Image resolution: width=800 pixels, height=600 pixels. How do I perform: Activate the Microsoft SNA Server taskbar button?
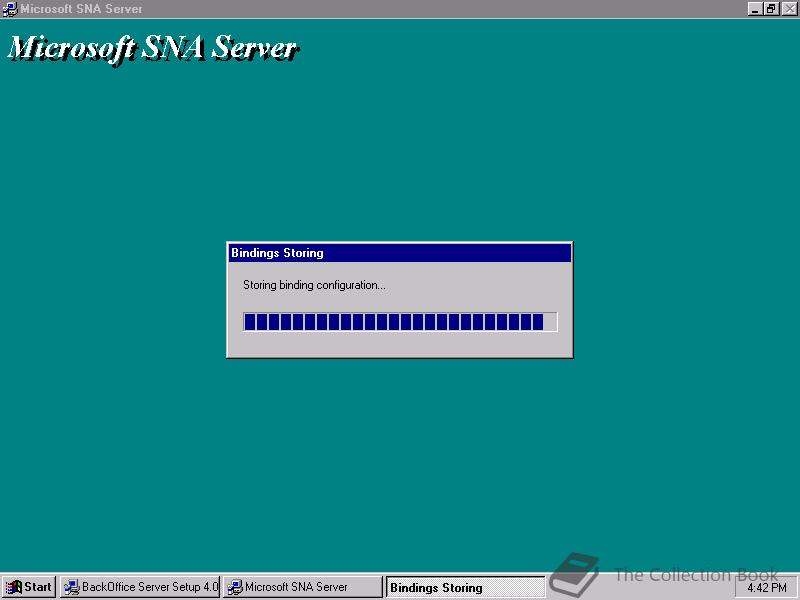click(303, 587)
